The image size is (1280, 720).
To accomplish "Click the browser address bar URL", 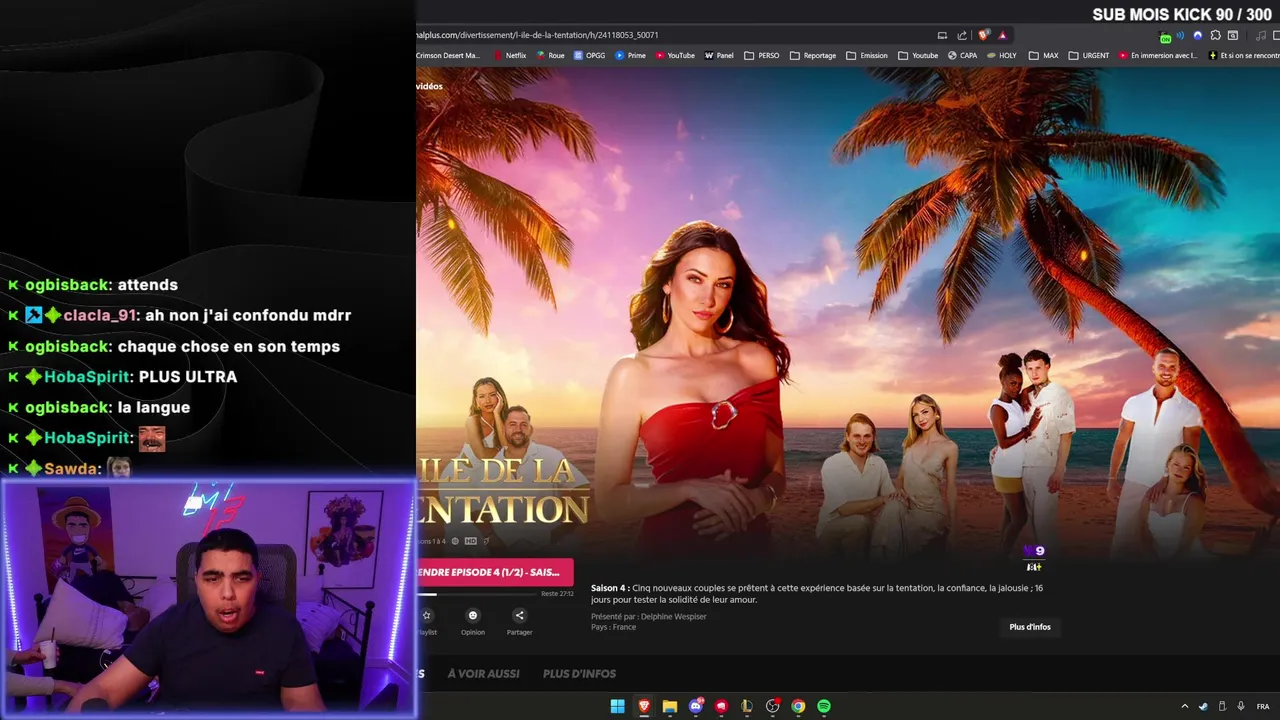I will click(x=537, y=35).
